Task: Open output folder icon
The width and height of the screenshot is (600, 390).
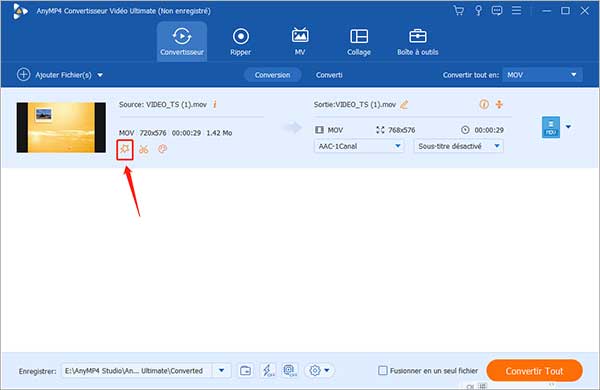Action: pyautogui.click(x=245, y=370)
